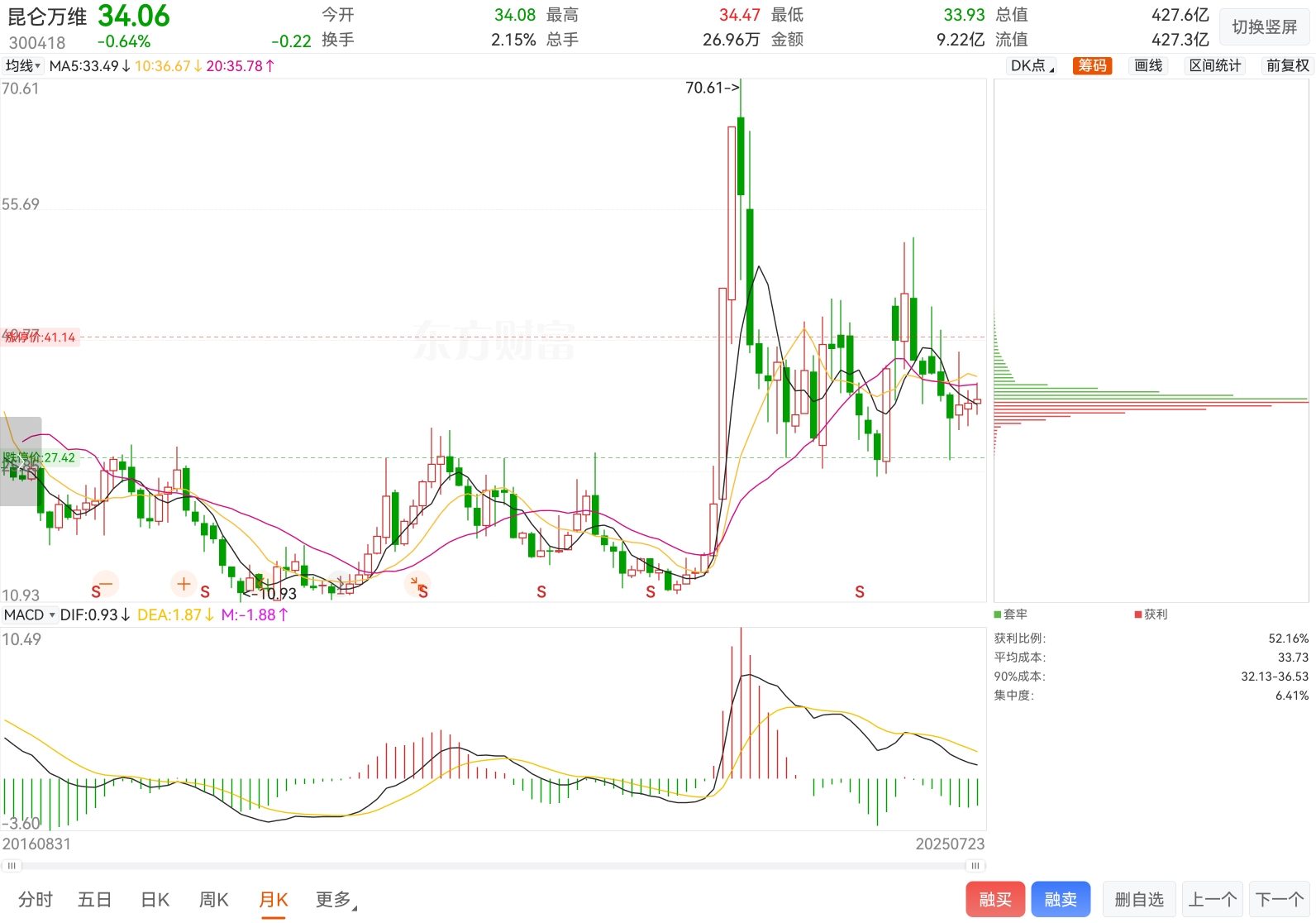
Task: Click the small triangle next to MACD
Action: click(x=52, y=615)
